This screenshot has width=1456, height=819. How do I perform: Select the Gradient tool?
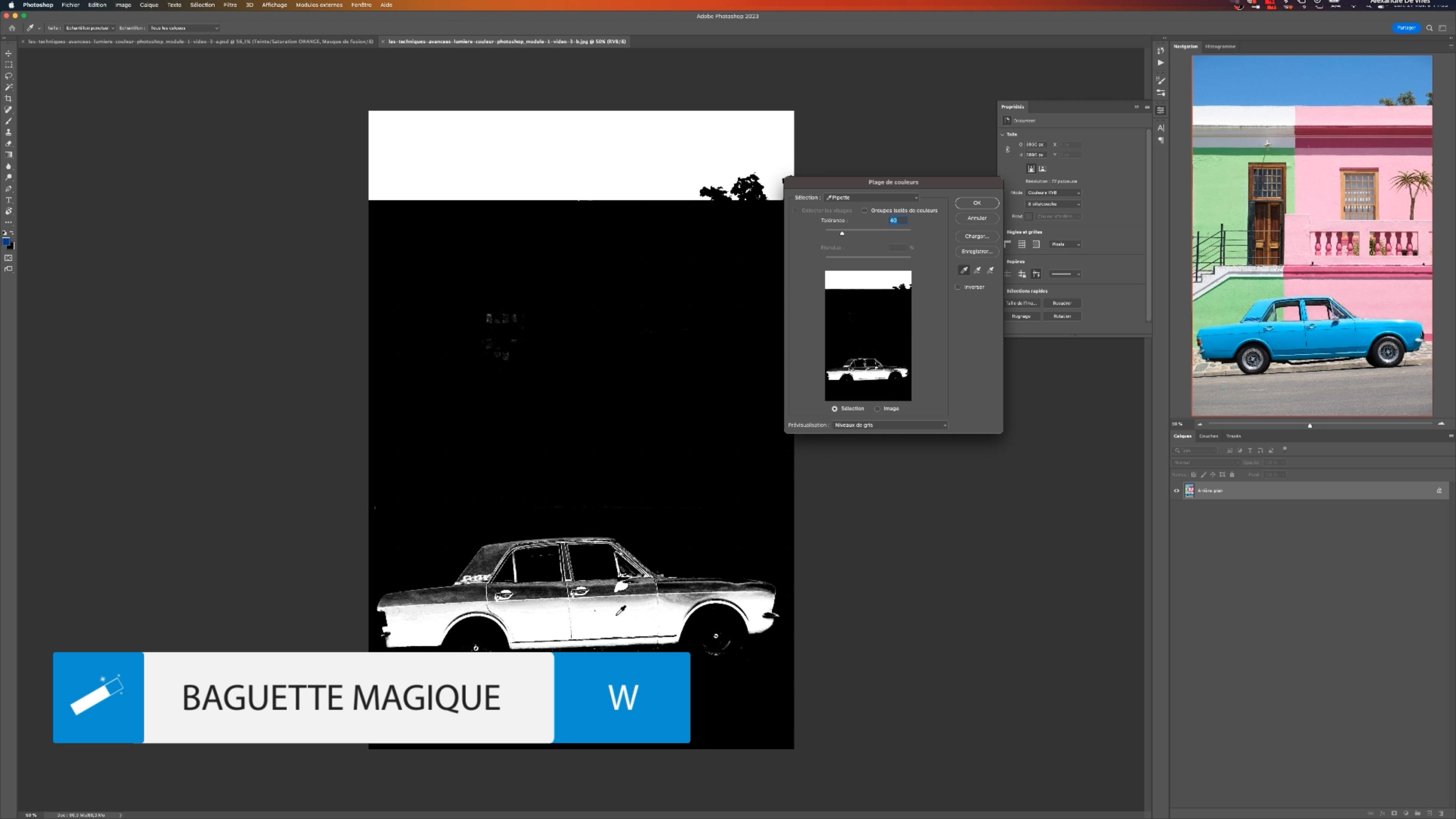click(8, 155)
